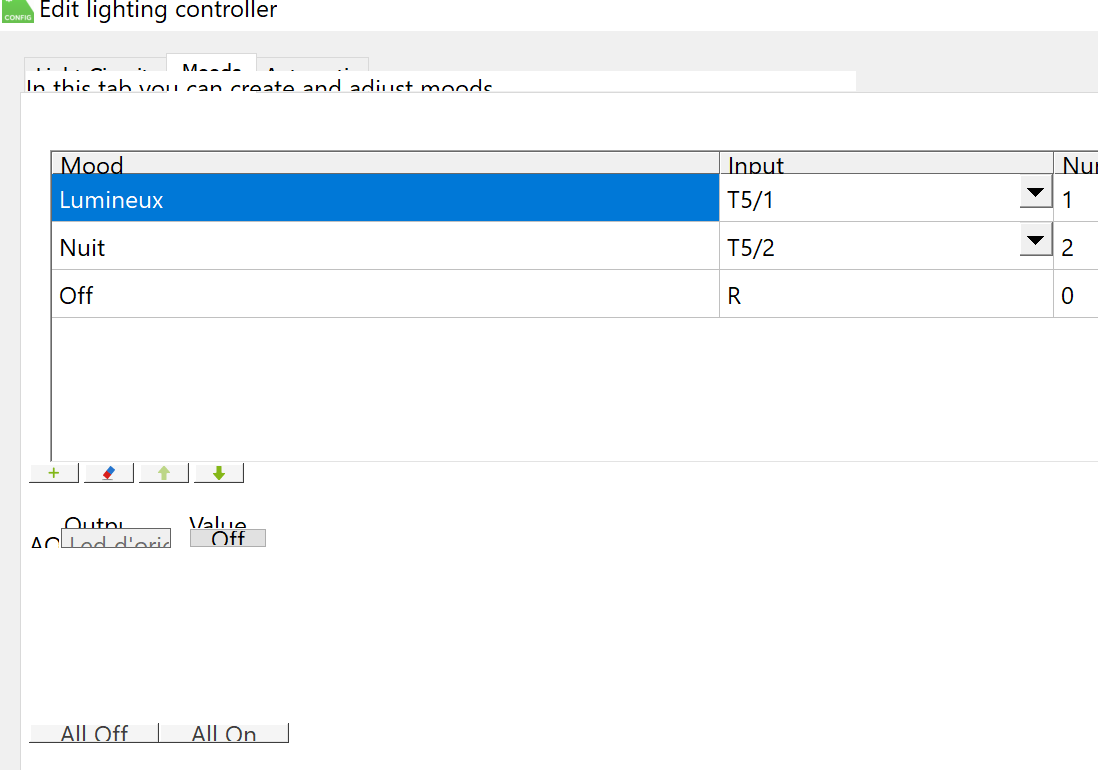
Task: Click the Led output name field
Action: click(116, 540)
